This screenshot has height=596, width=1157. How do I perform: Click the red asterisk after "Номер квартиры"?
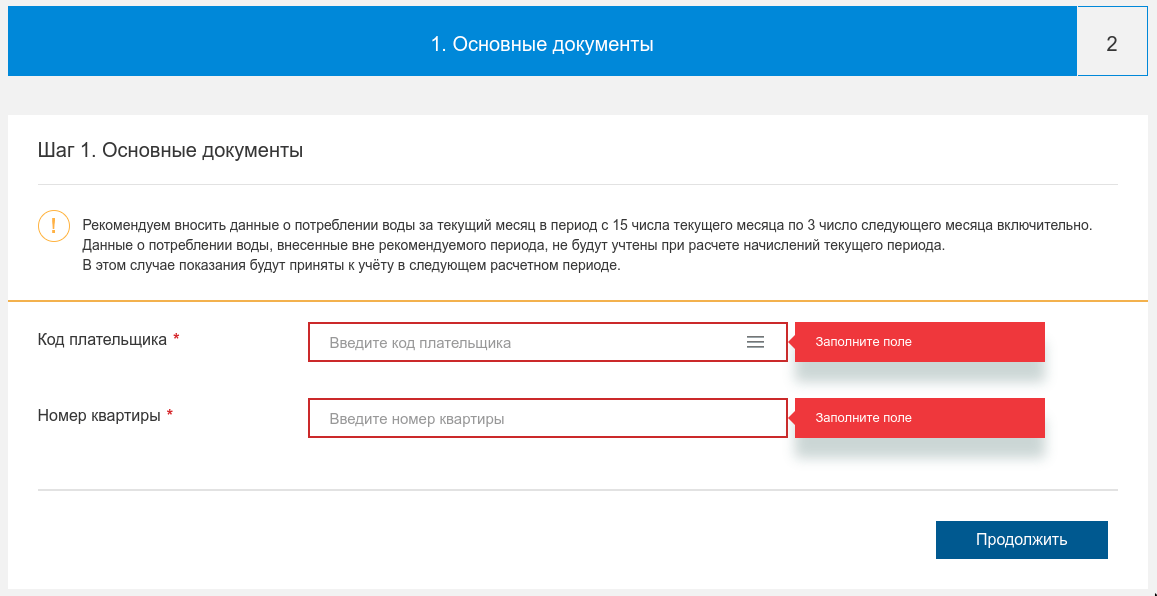click(x=170, y=415)
